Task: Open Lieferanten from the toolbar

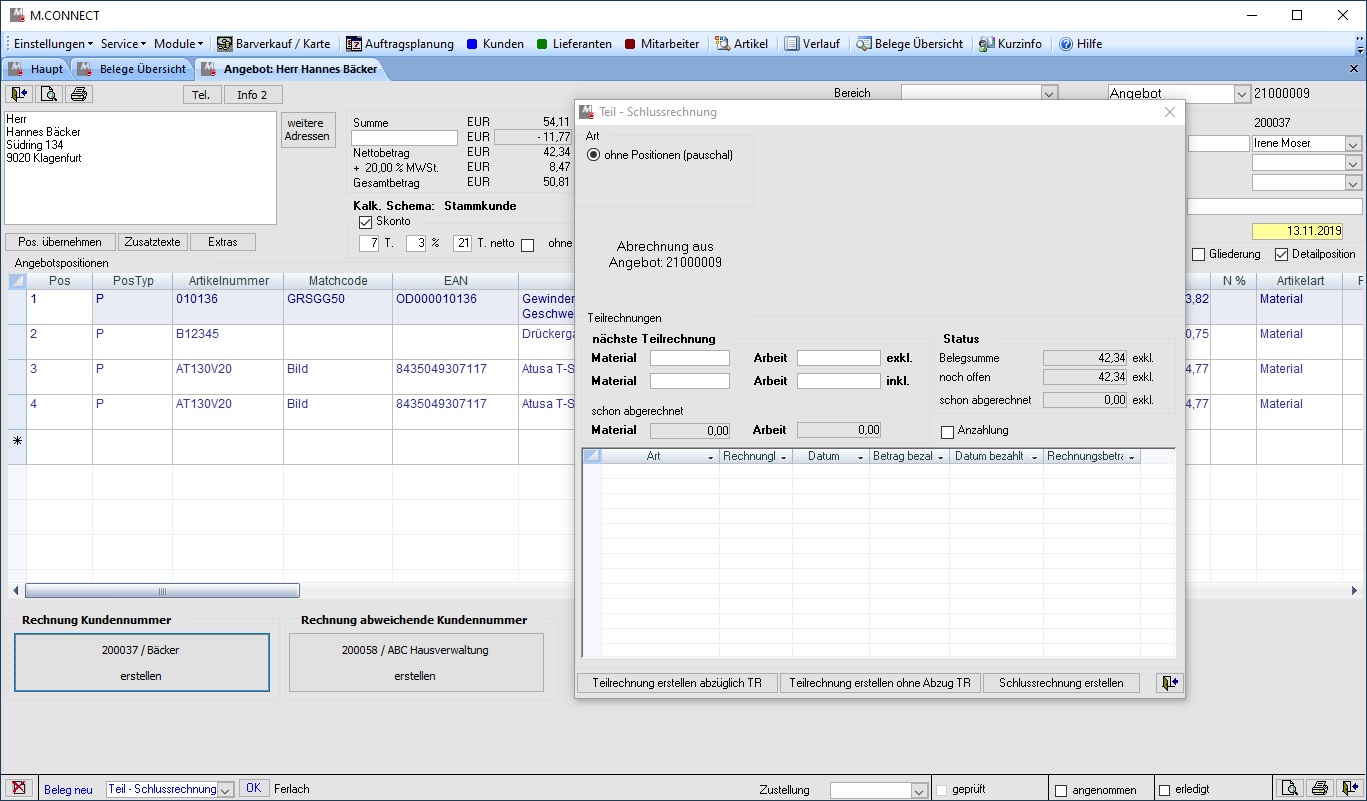Action: pos(573,44)
